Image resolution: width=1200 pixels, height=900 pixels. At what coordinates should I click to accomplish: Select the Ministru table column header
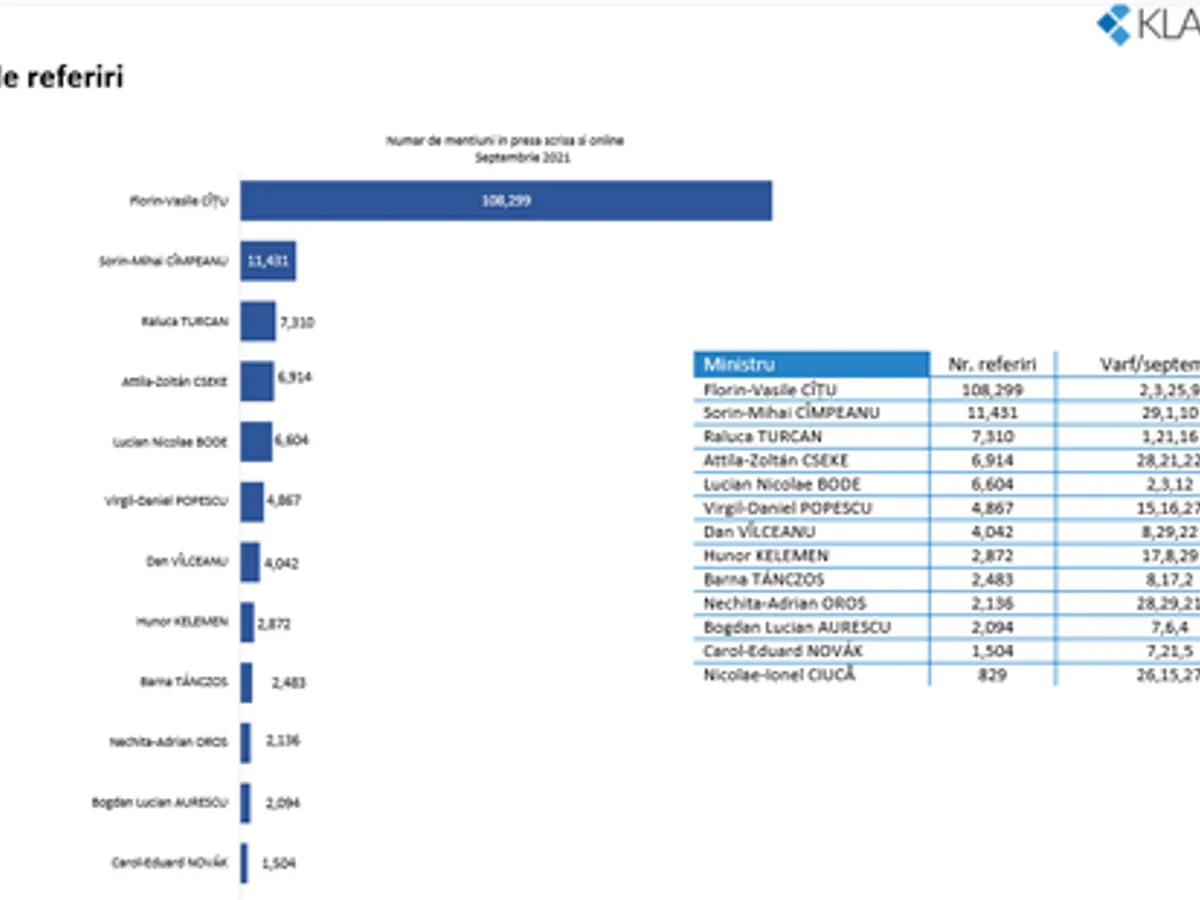(x=811, y=364)
